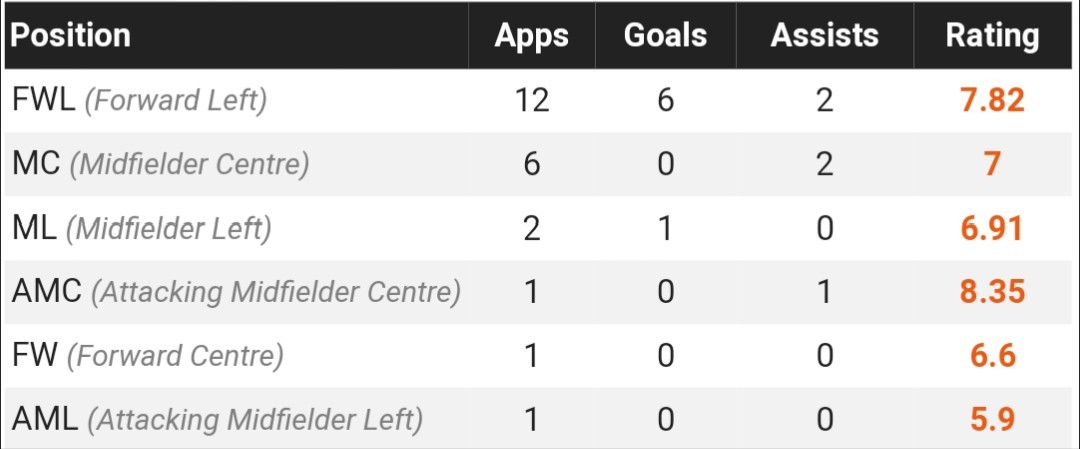Image resolution: width=1080 pixels, height=449 pixels.
Task: Select the FWL (Forward Left) position row
Action: click(x=140, y=100)
